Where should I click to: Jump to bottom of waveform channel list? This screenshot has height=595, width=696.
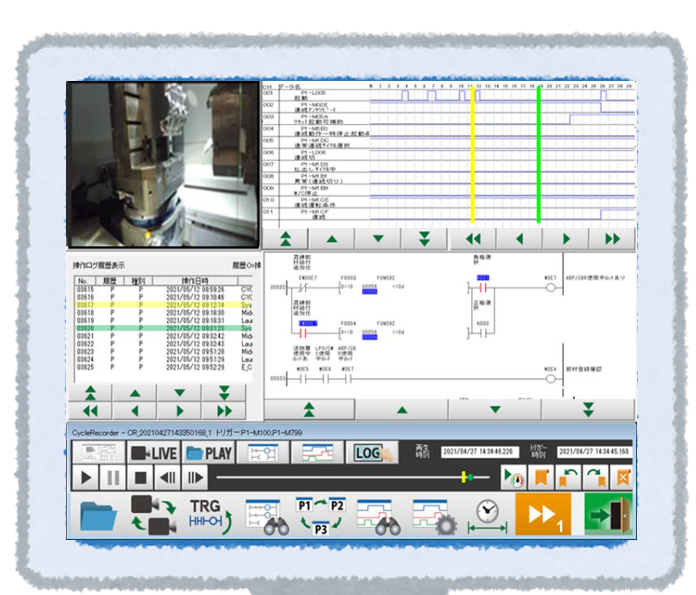(425, 239)
